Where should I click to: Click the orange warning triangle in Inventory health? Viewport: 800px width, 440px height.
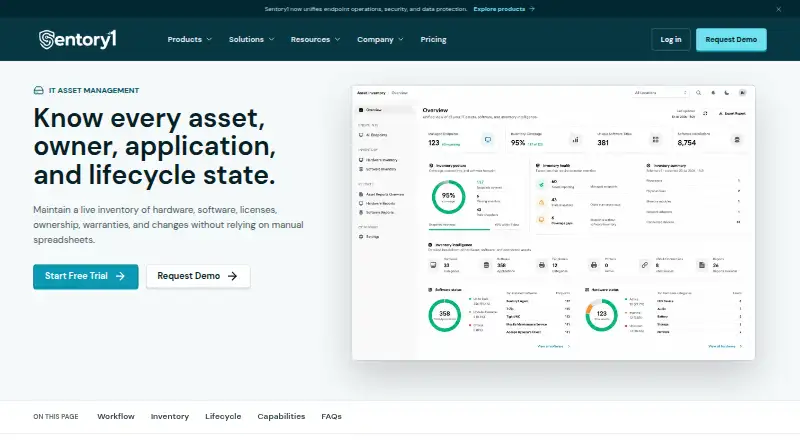tap(541, 202)
